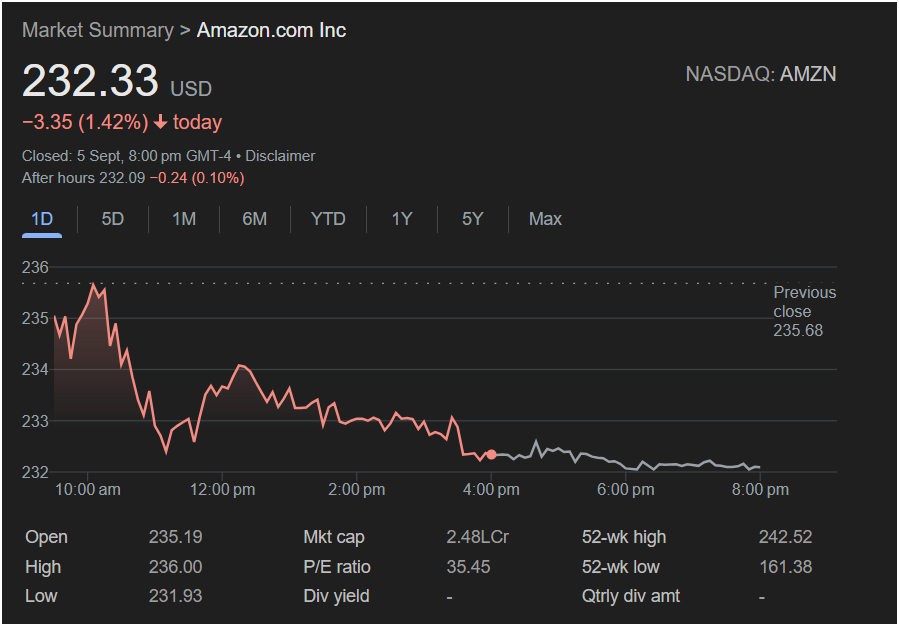The height and width of the screenshot is (626, 899).
Task: Click the 52-wk high value 242.52
Action: [x=785, y=537]
